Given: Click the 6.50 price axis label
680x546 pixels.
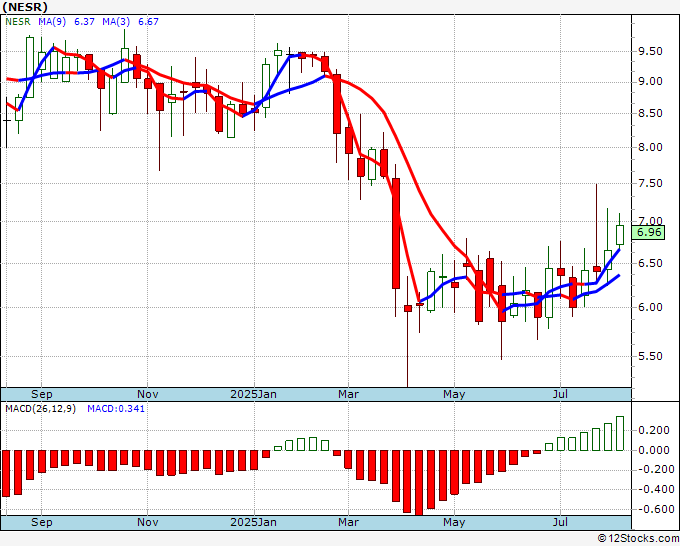Looking at the screenshot, I should 650,263.
